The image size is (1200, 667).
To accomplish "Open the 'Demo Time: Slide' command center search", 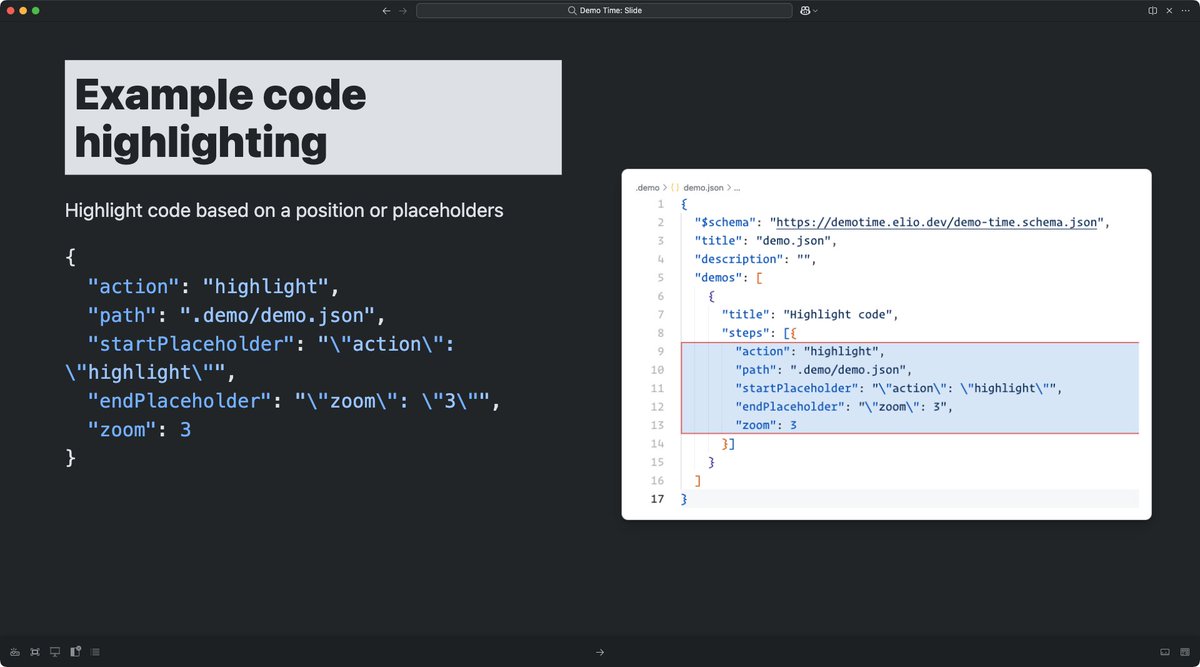I will [x=603, y=10].
